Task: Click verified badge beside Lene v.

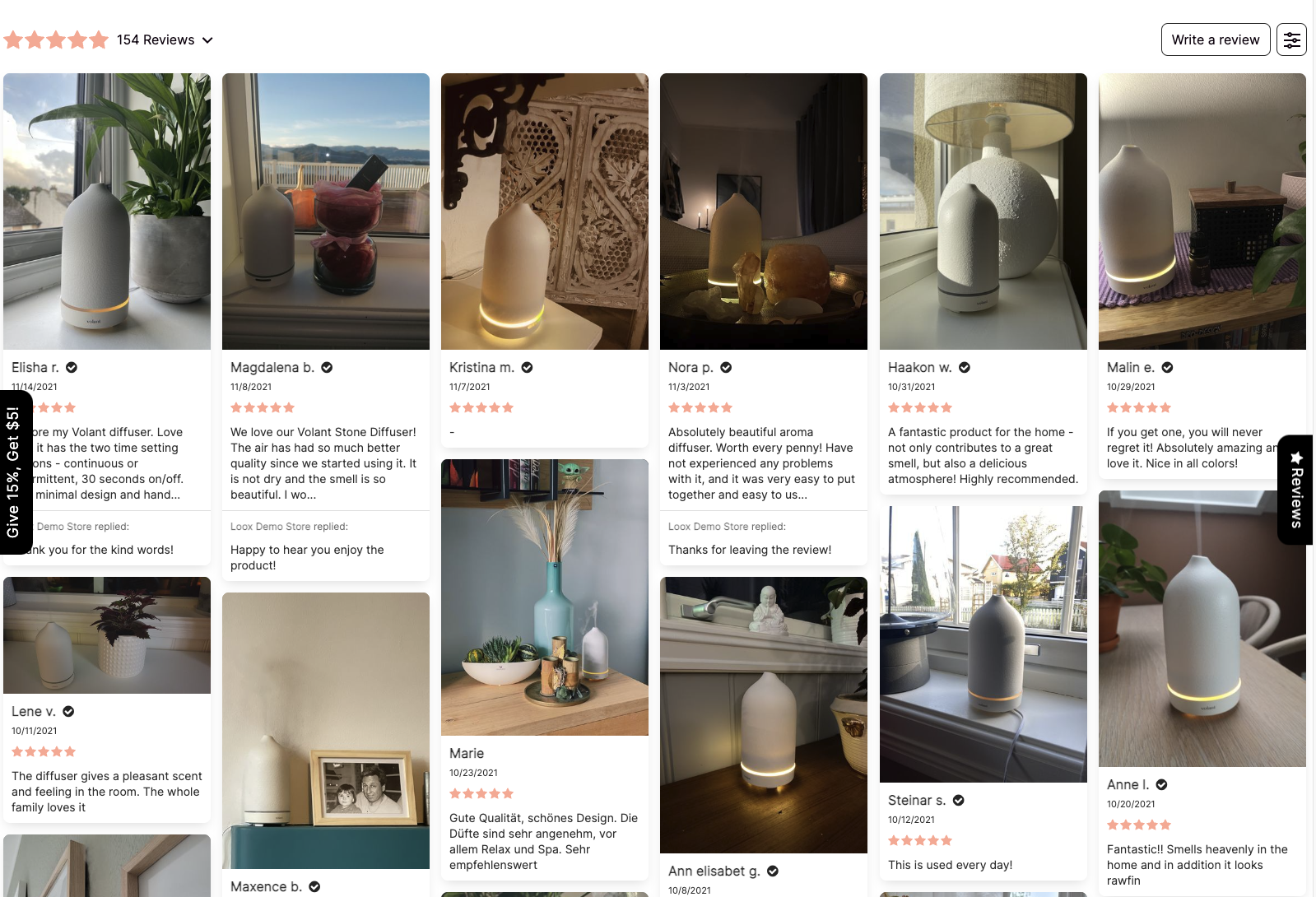Action: (68, 712)
